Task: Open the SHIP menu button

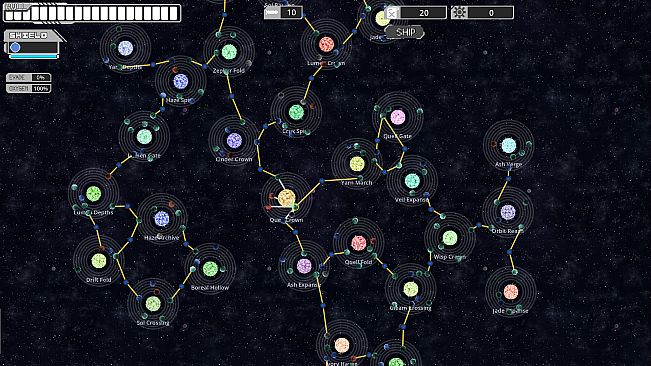Action: click(405, 32)
